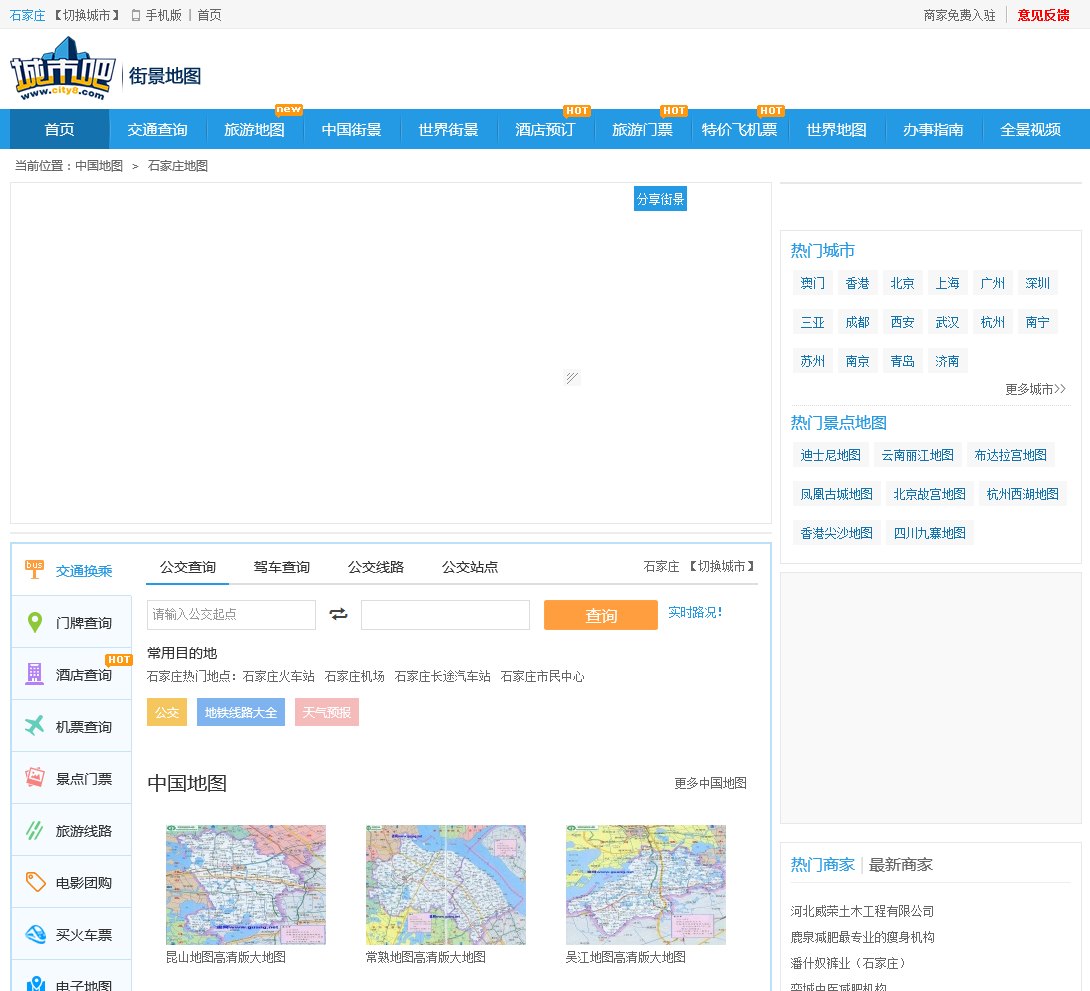Click the green location pin icon for 门牌查询
The height and width of the screenshot is (991, 1090).
(35, 623)
